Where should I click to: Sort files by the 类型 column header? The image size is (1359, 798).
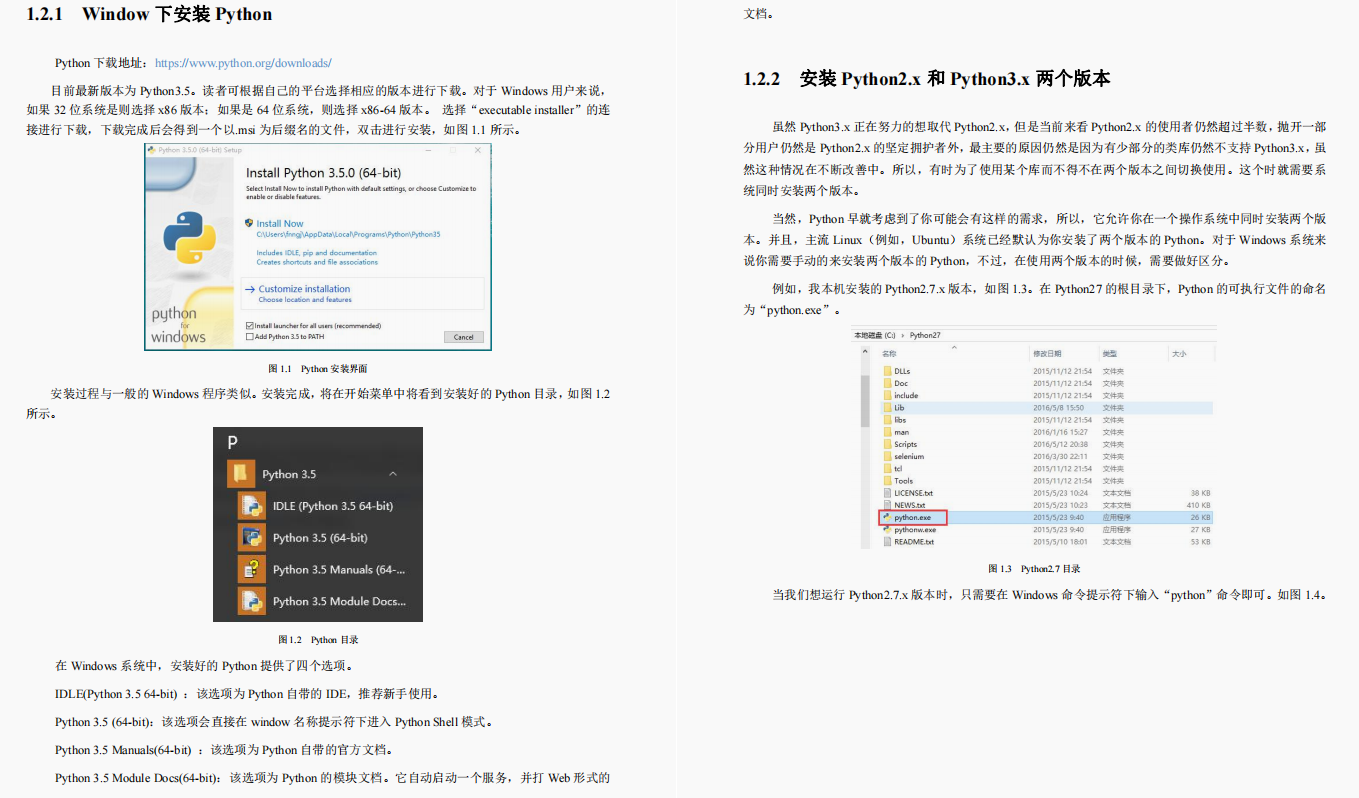point(1110,354)
